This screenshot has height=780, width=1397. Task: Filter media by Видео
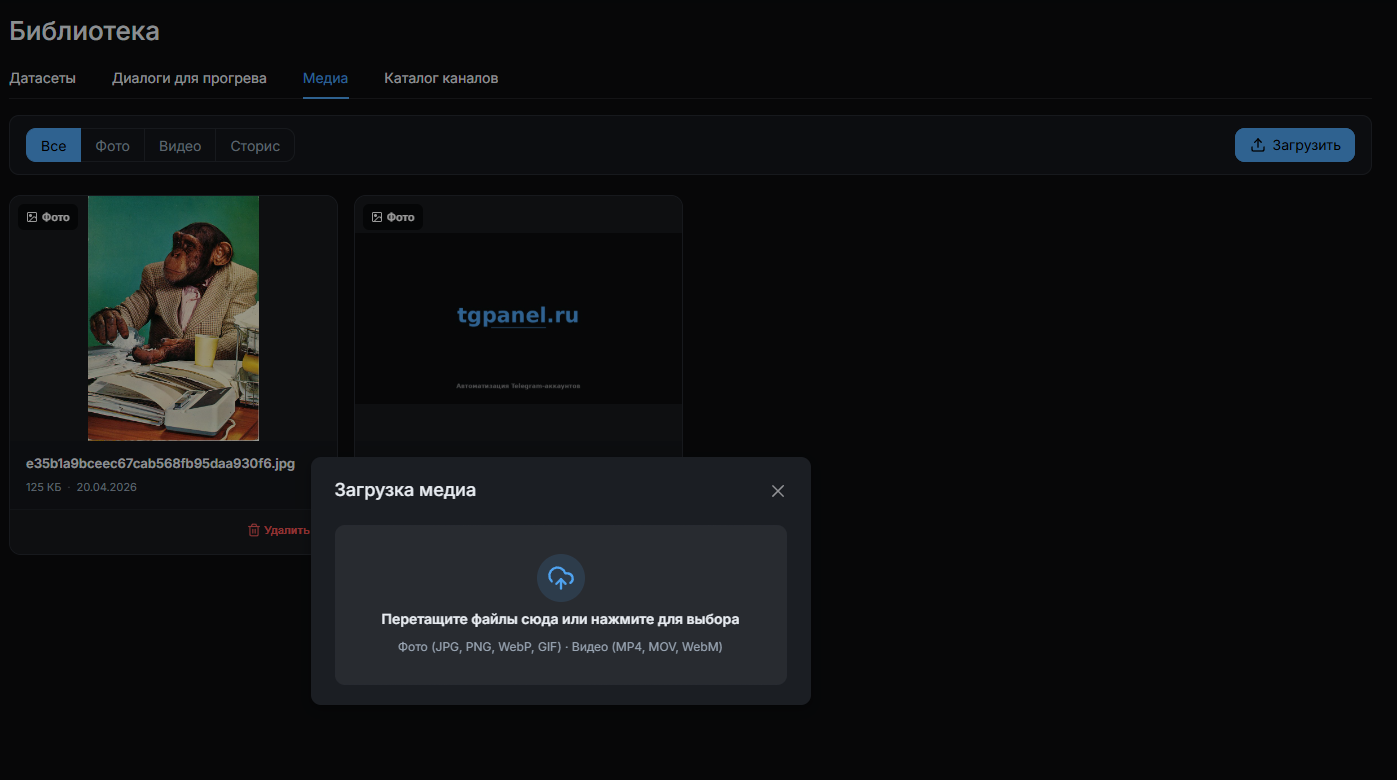point(180,145)
